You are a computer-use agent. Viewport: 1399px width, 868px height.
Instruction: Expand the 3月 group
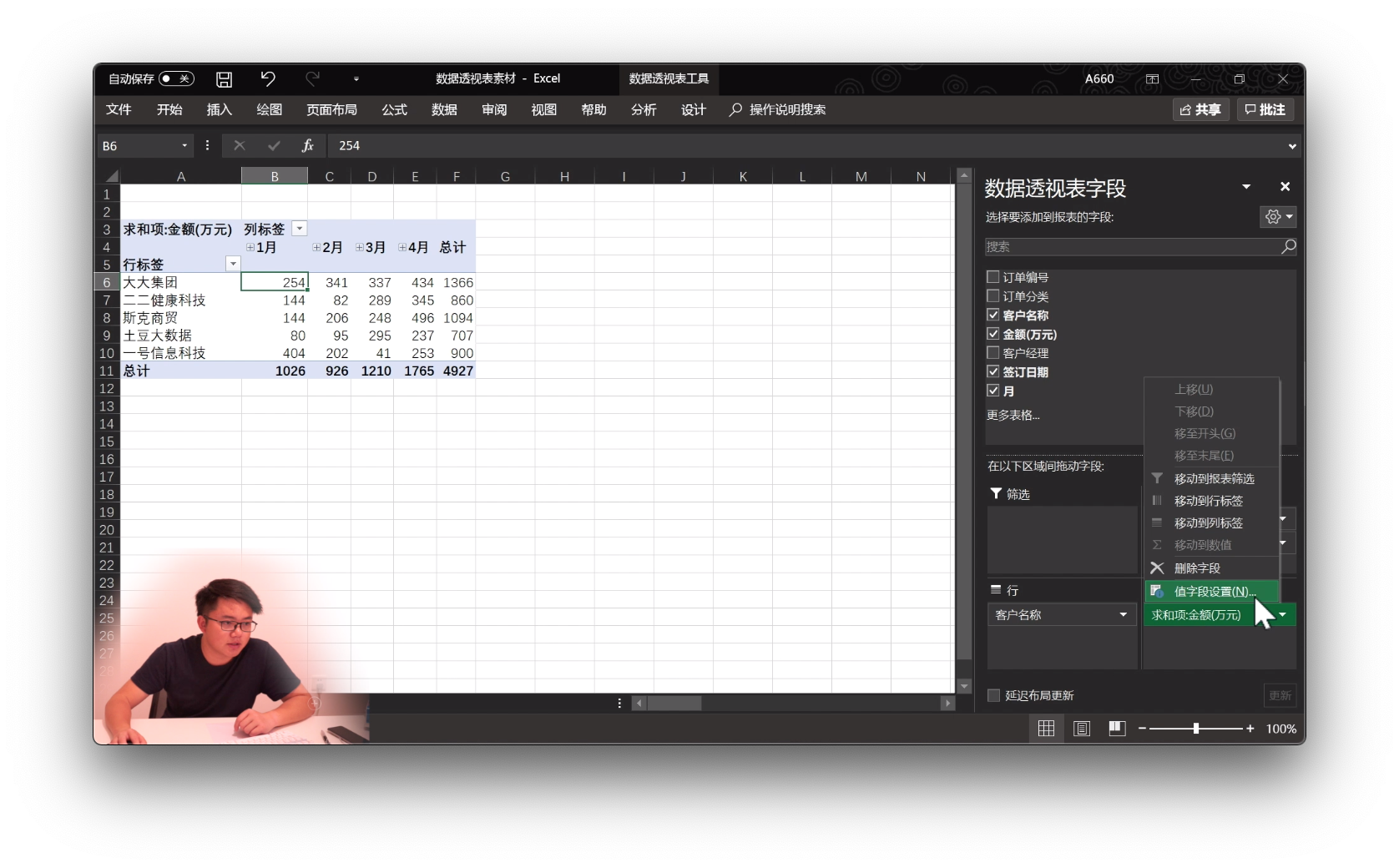pos(360,247)
